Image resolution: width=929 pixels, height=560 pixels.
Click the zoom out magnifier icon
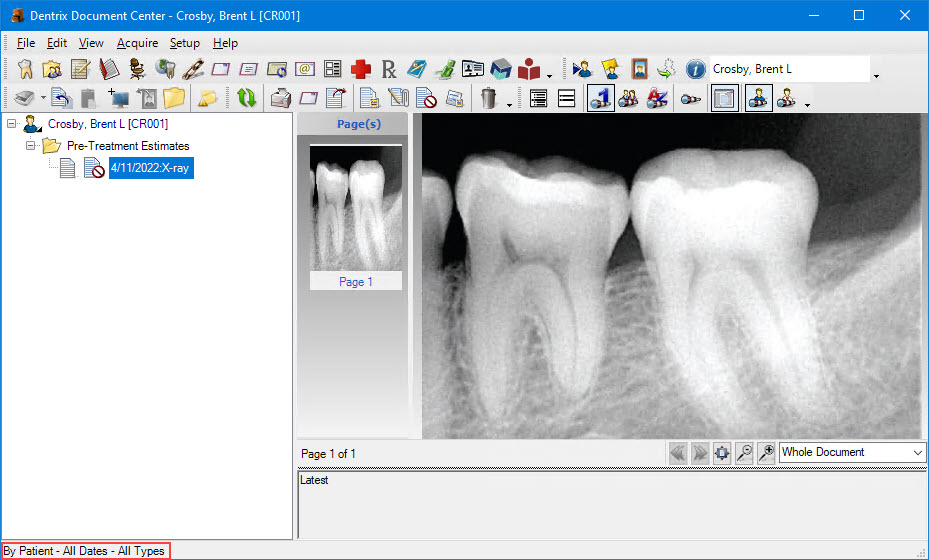[x=744, y=453]
